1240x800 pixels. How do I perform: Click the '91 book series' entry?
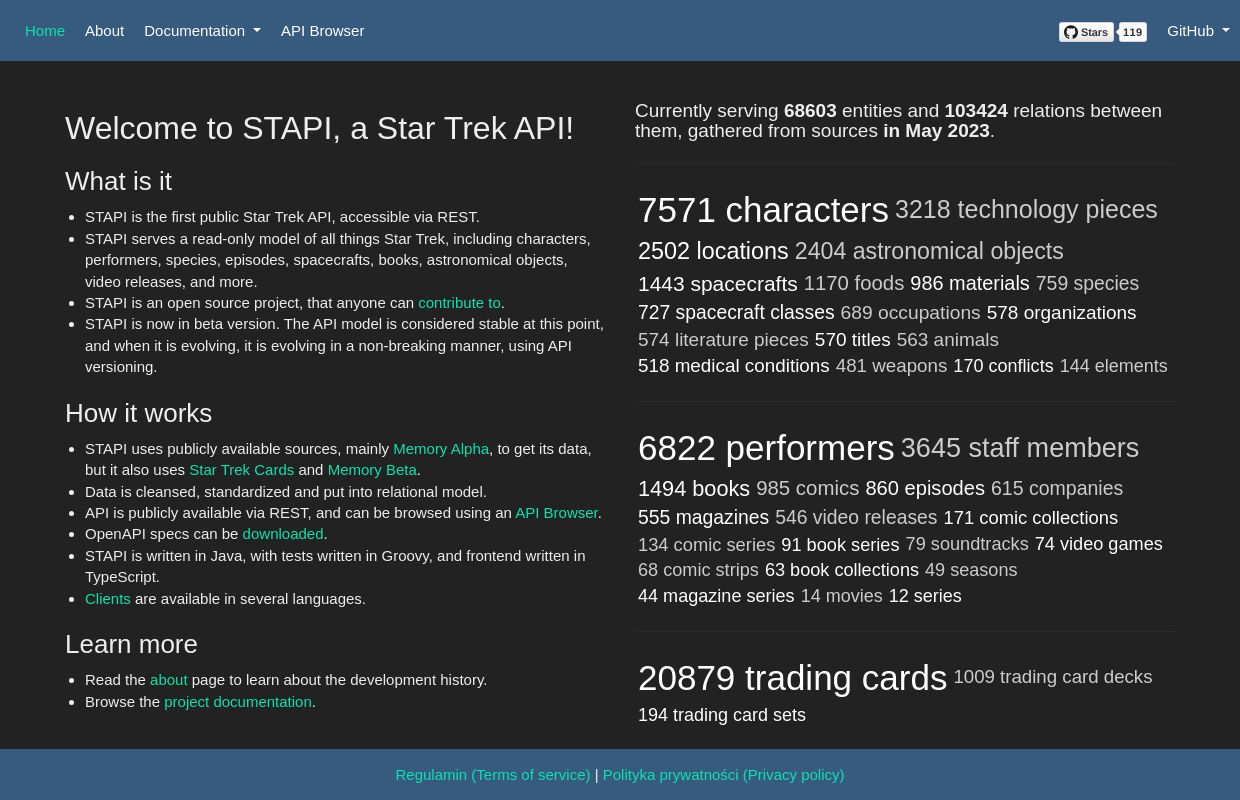coord(840,545)
